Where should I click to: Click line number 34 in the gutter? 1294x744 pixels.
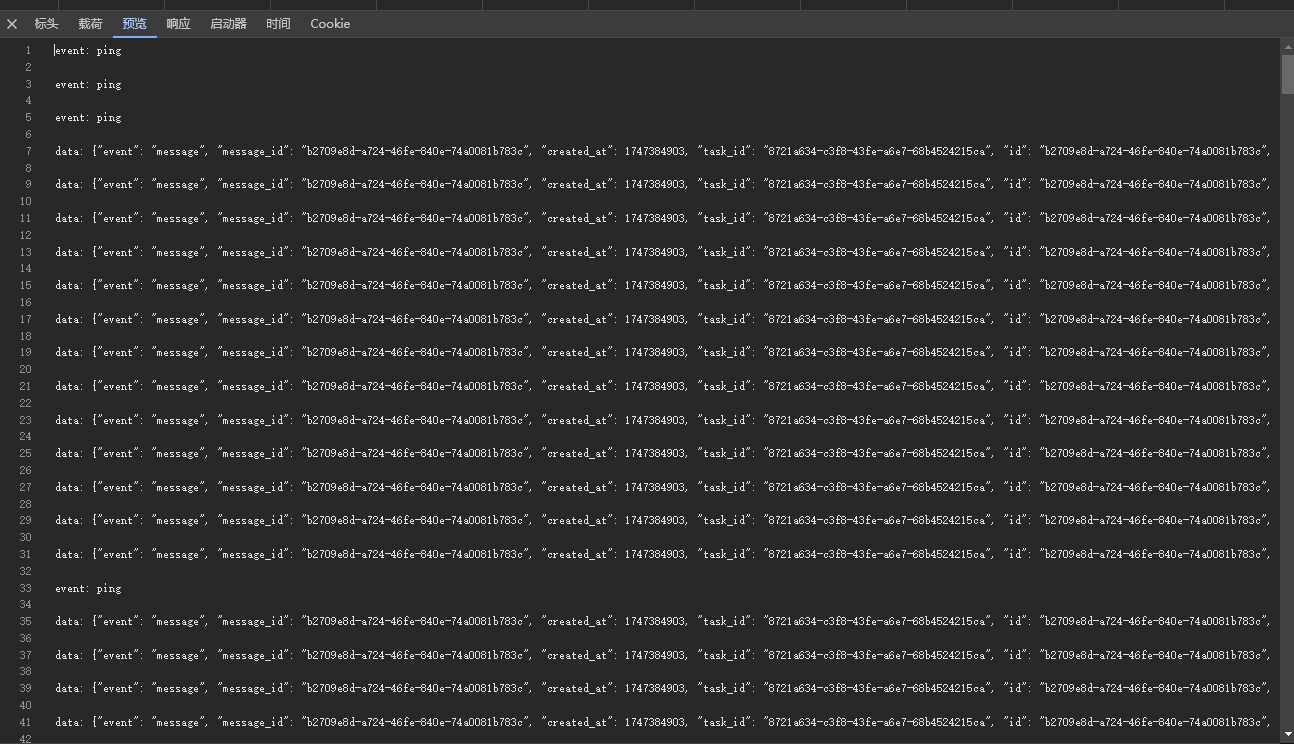click(26, 605)
